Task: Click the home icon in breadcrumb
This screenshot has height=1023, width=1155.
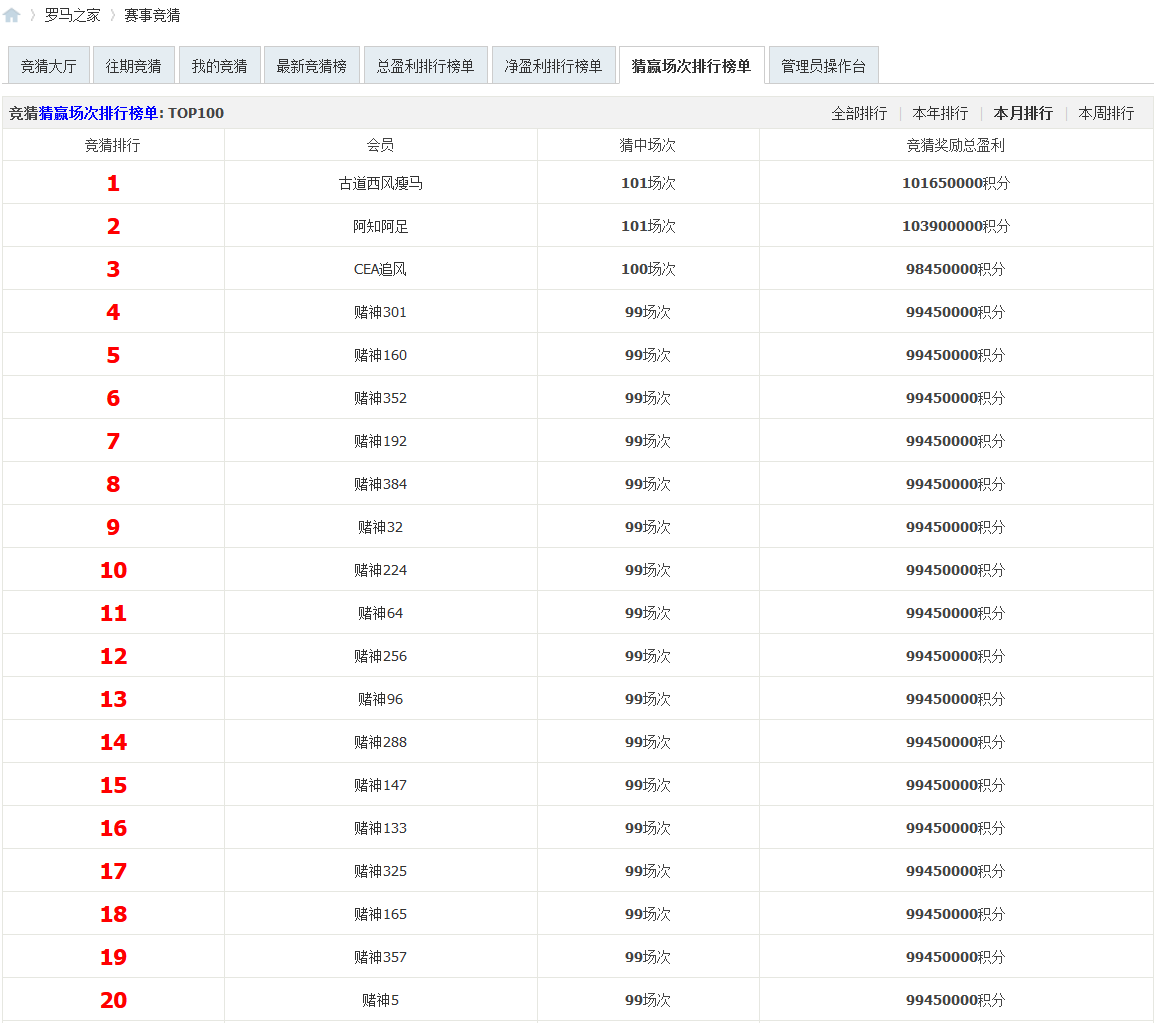Action: click(12, 15)
